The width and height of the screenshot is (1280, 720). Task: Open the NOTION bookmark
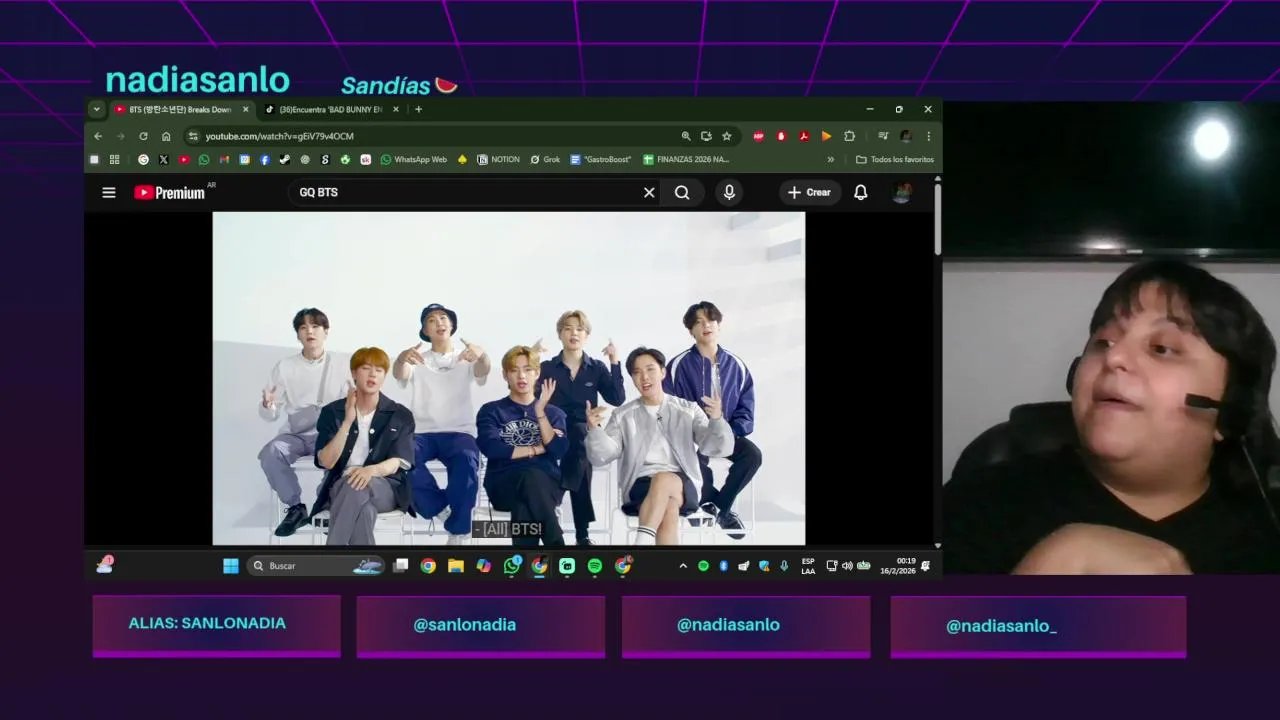[x=498, y=159]
